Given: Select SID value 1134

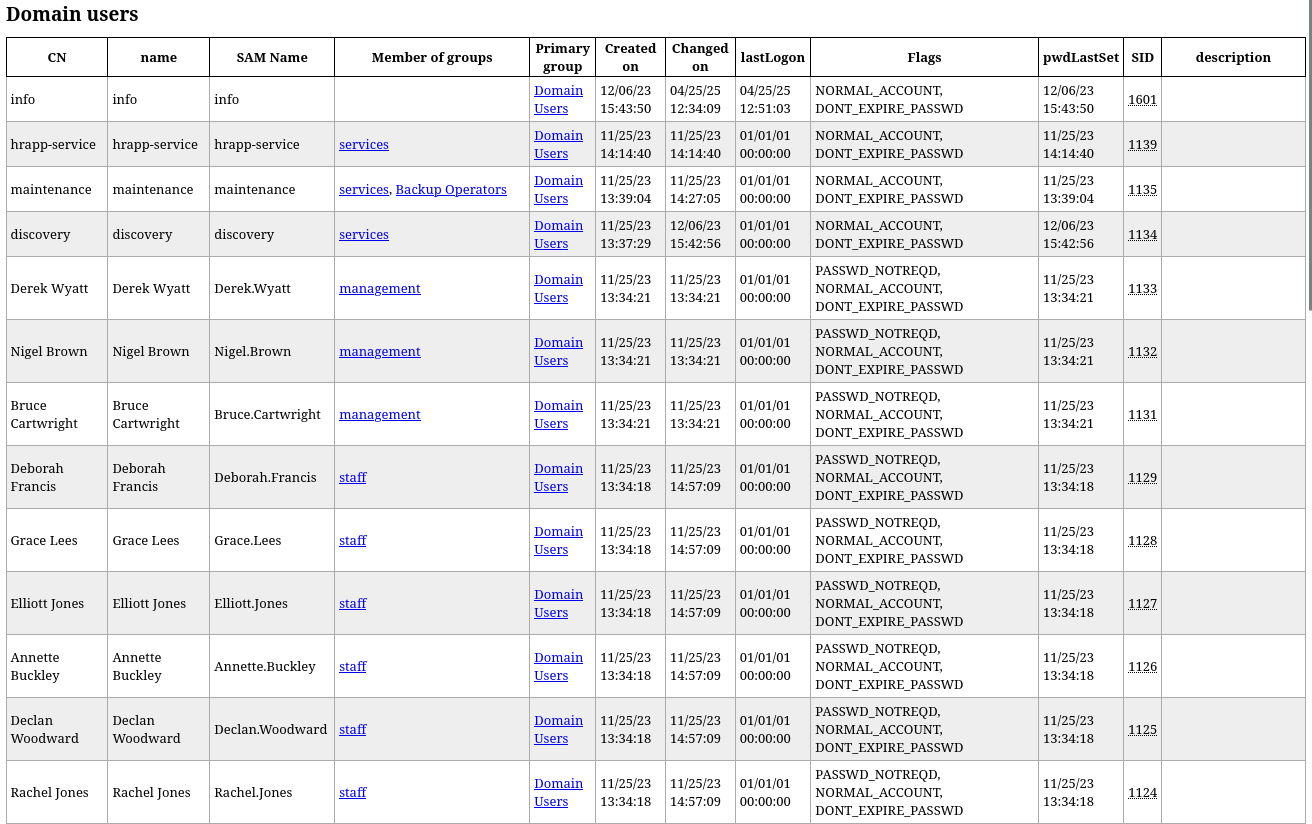Looking at the screenshot, I should click(1142, 234).
